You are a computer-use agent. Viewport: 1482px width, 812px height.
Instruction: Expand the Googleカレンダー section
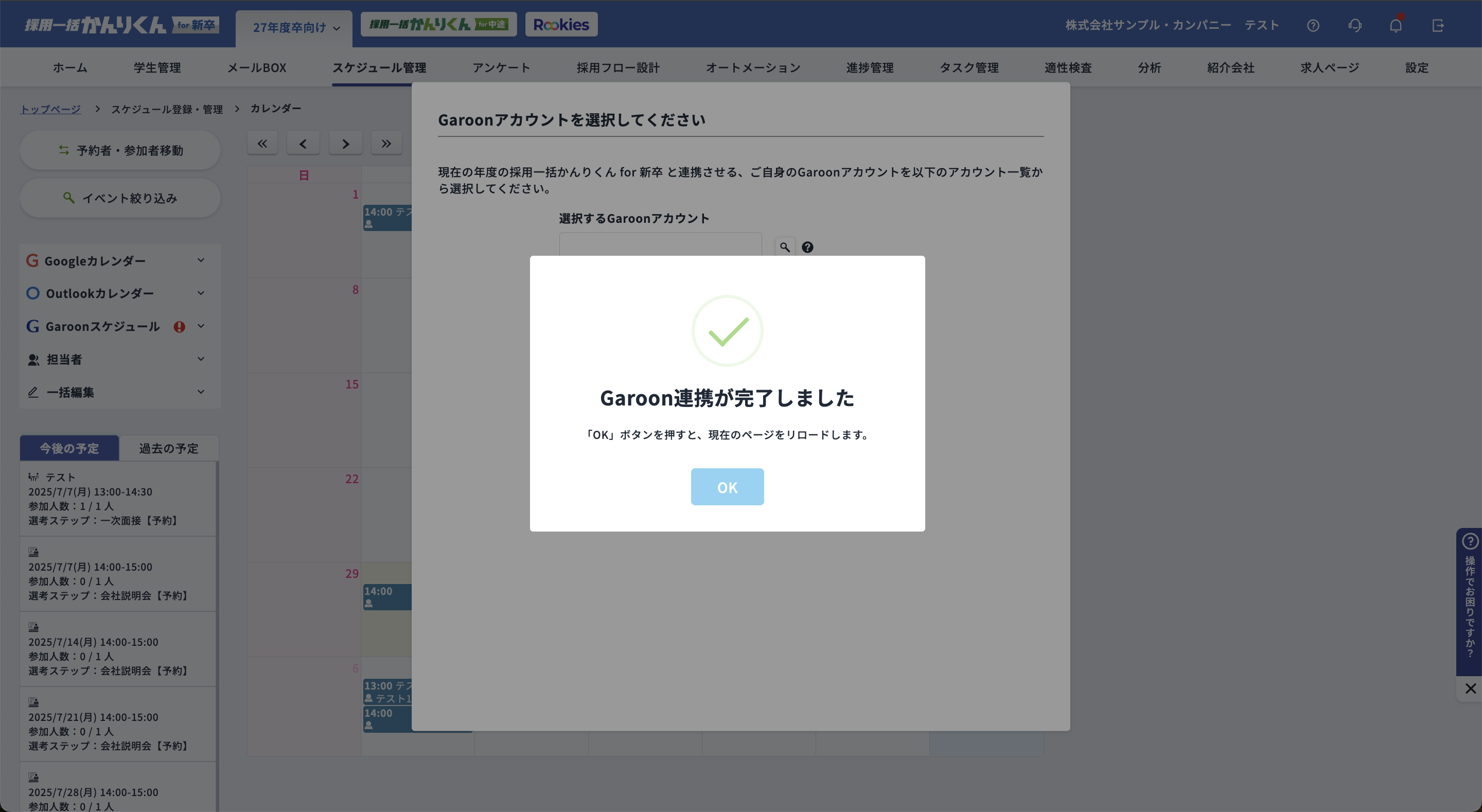click(x=201, y=260)
